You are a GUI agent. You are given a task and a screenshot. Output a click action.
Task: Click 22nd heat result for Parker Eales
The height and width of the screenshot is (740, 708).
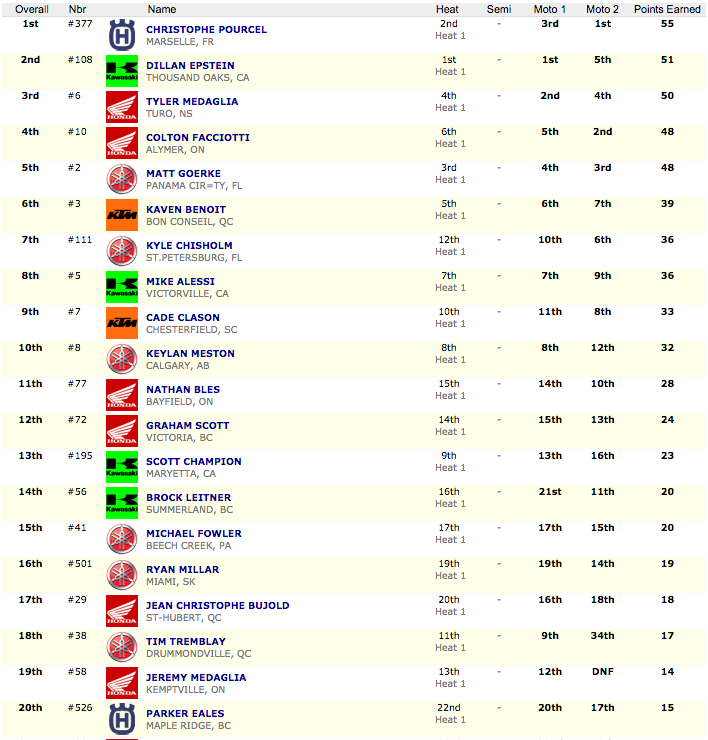[448, 707]
